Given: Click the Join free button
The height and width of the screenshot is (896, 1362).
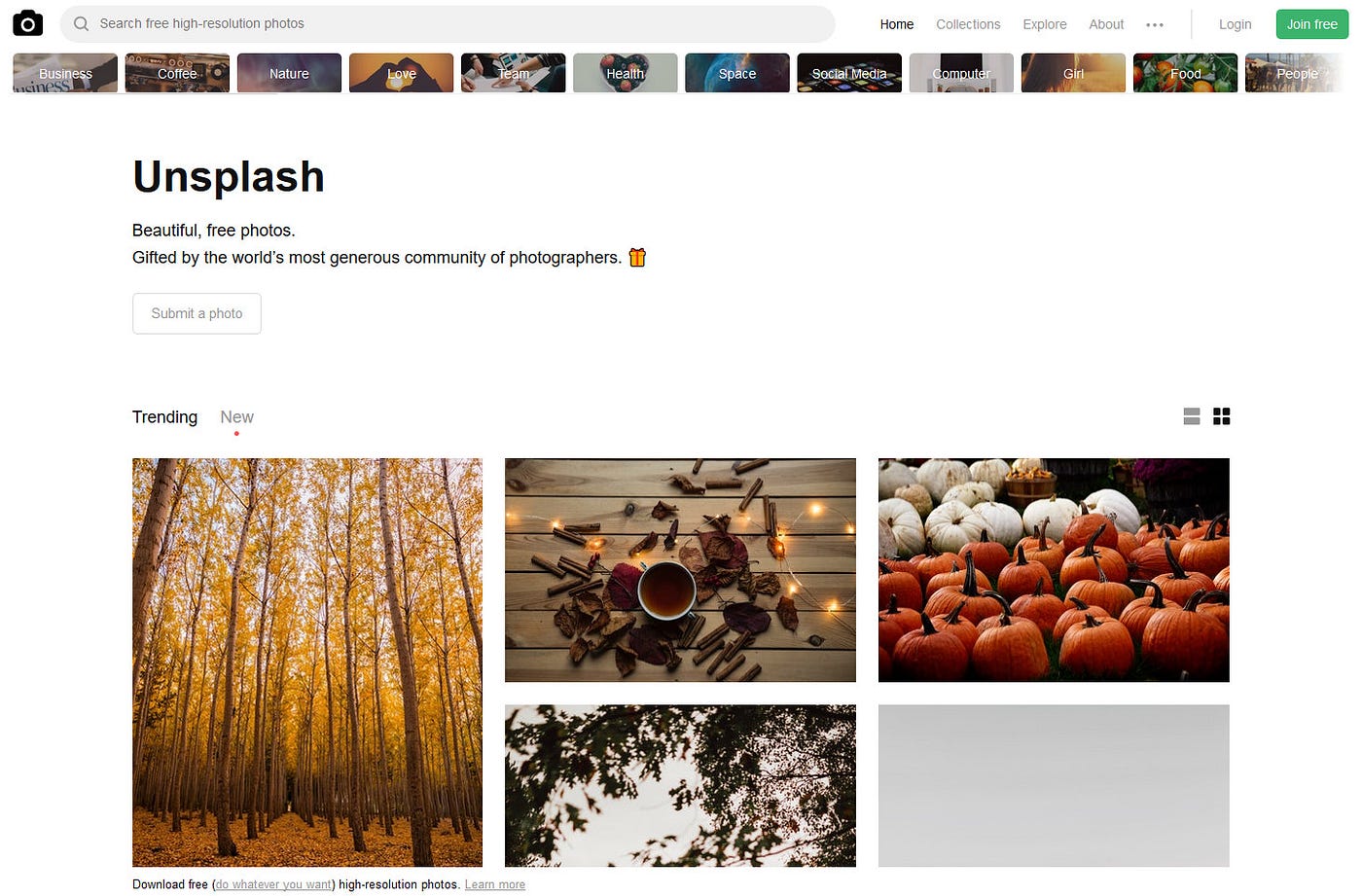Looking at the screenshot, I should click(1311, 24).
